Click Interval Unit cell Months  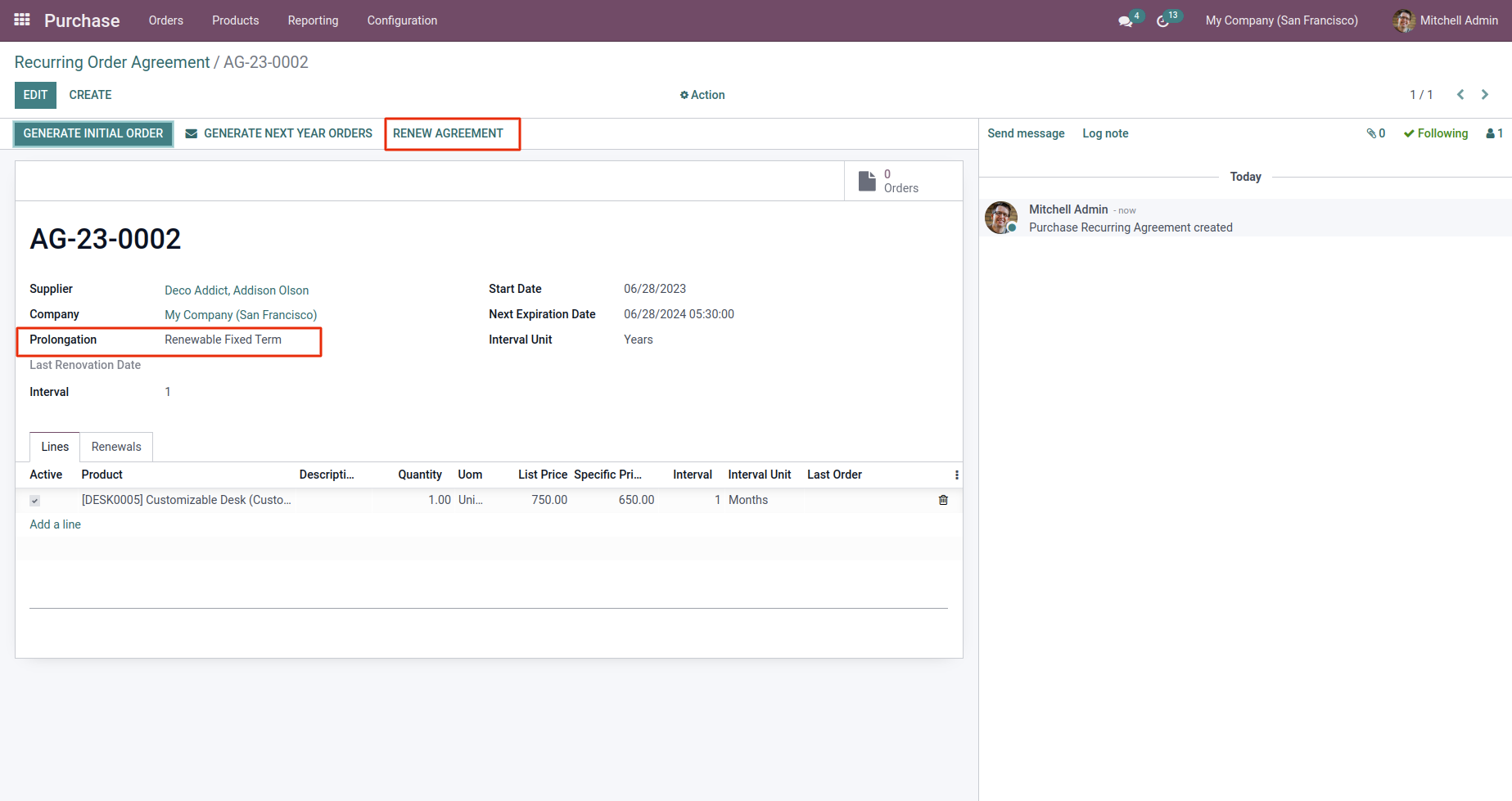coord(748,500)
